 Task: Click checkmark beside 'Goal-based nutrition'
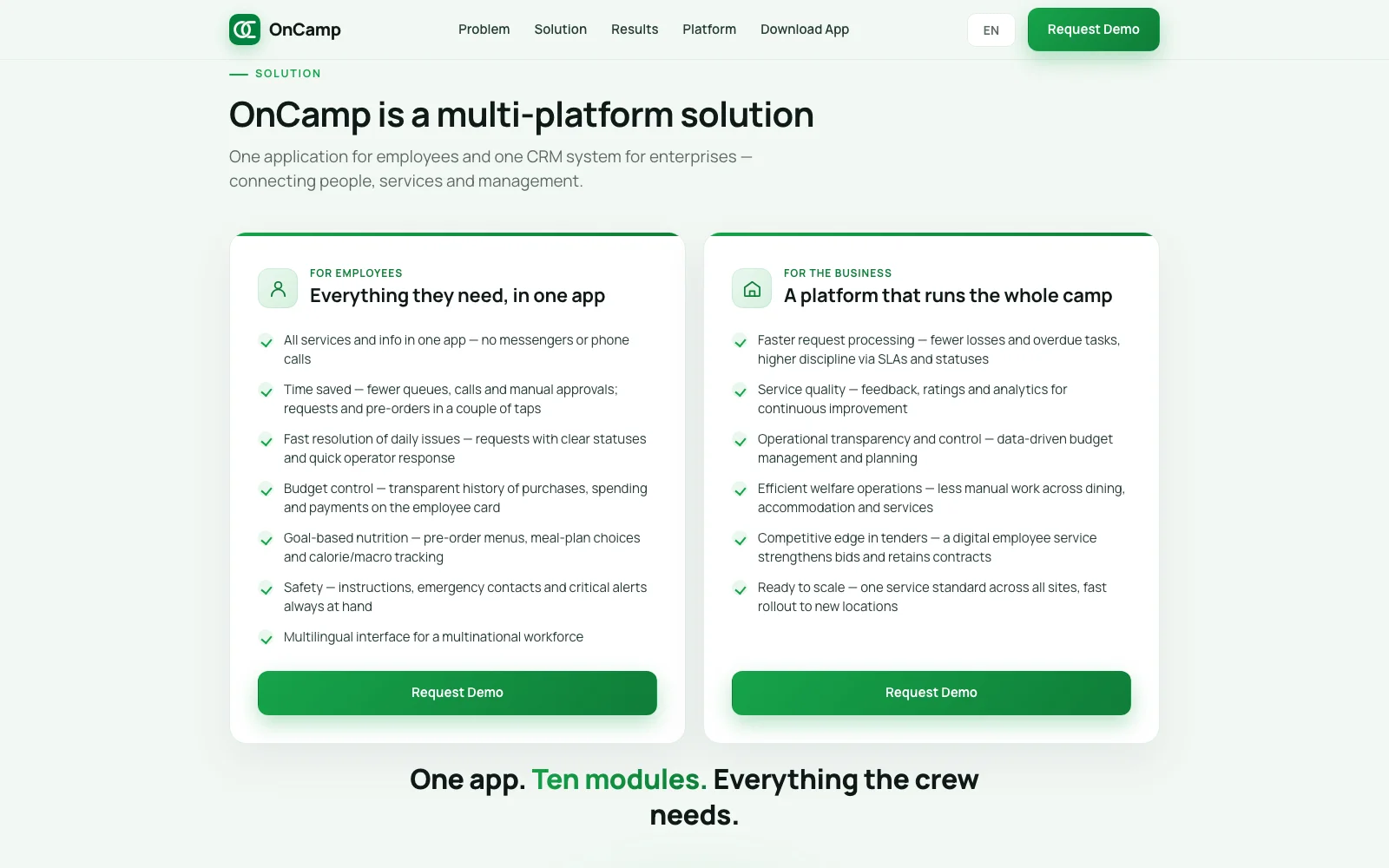(267, 540)
